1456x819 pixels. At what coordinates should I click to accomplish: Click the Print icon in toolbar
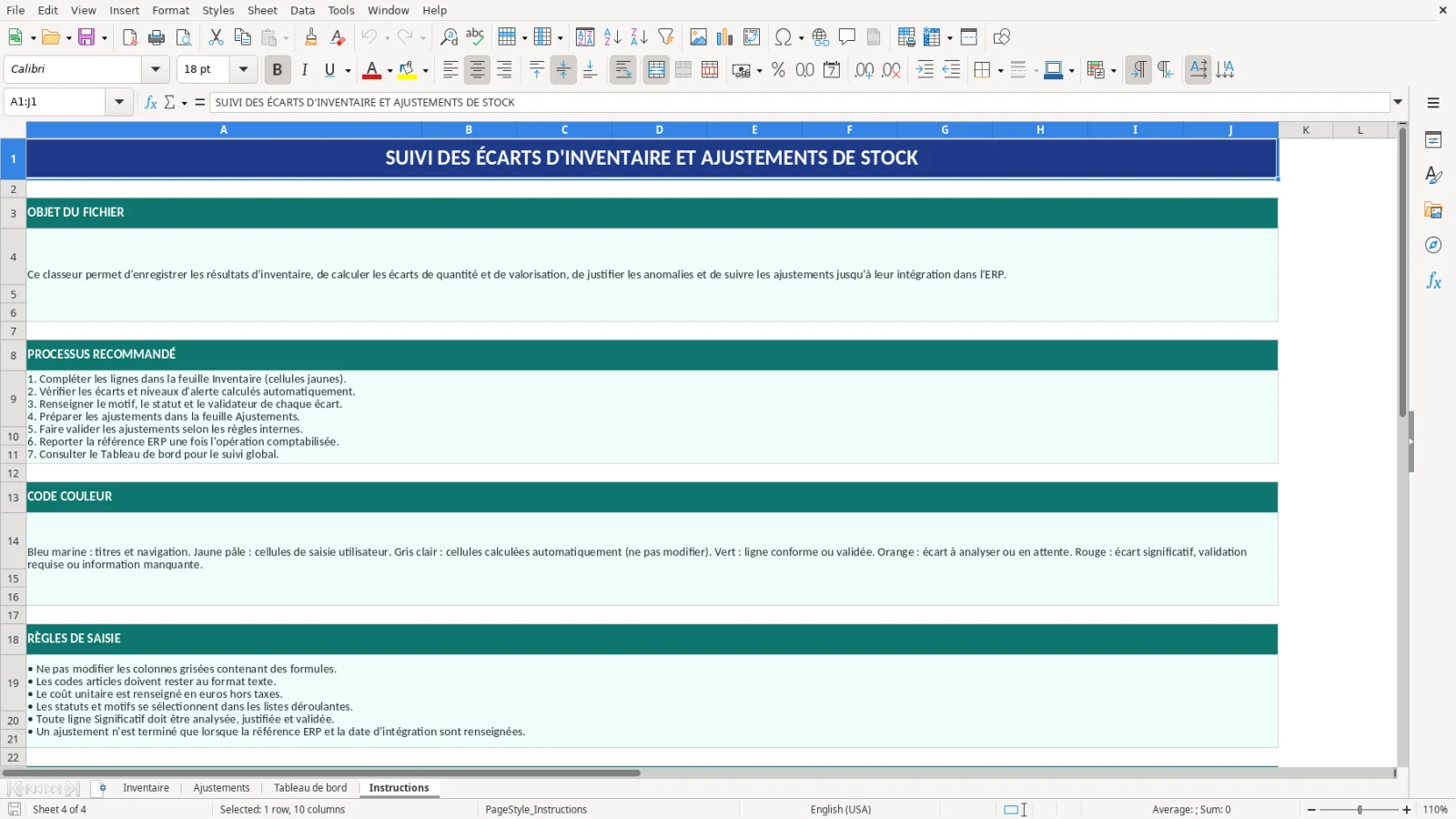point(157,37)
